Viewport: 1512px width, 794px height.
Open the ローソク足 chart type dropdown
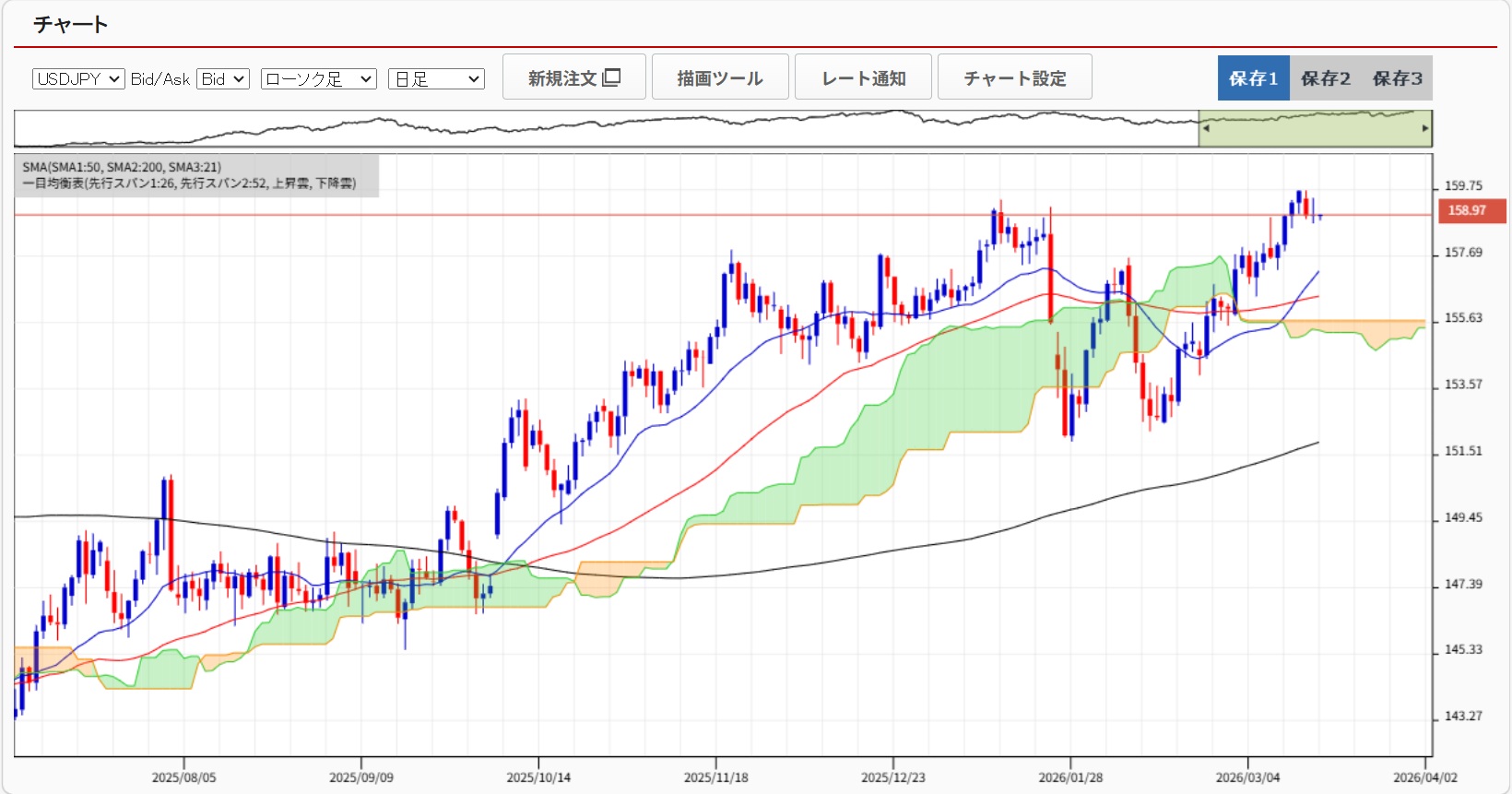318,79
